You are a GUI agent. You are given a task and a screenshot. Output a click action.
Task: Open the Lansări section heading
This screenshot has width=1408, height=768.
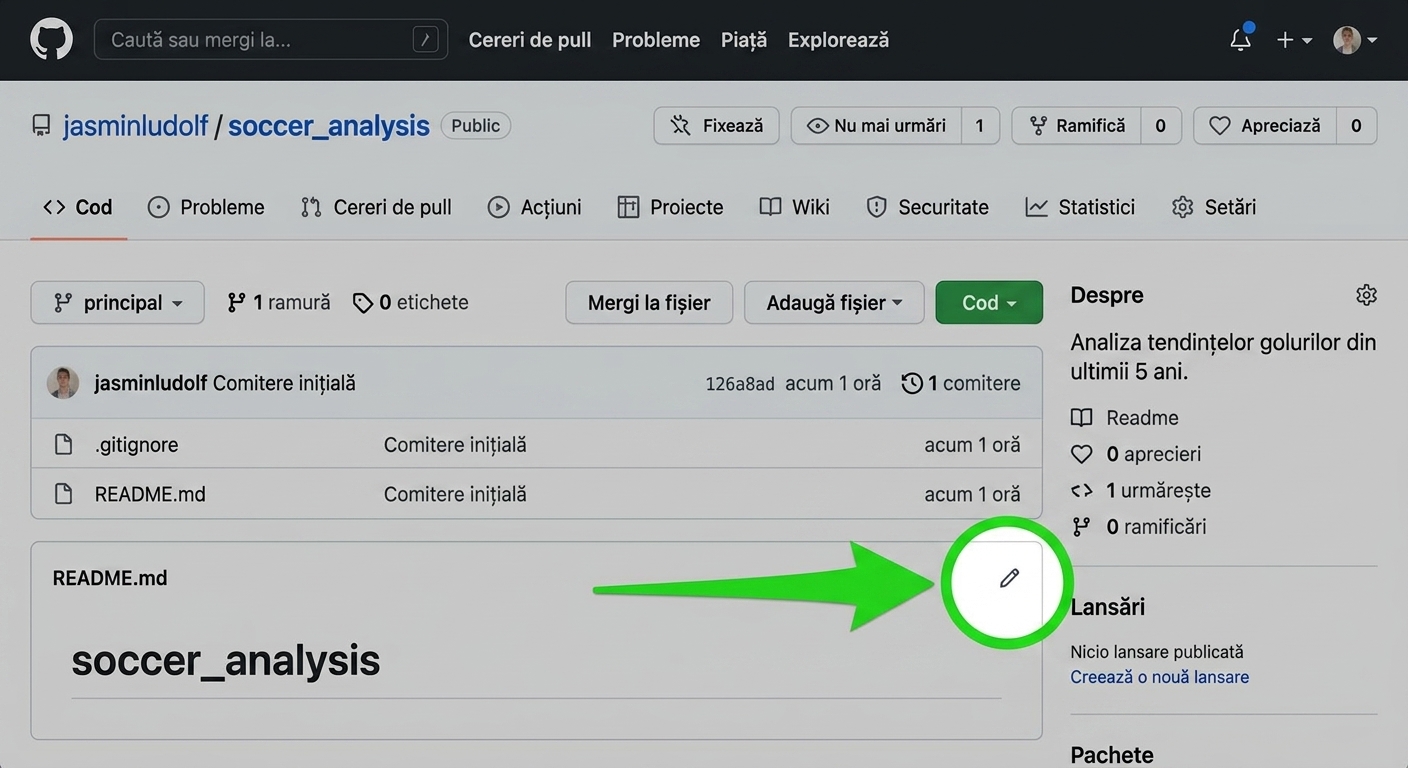coord(1107,607)
